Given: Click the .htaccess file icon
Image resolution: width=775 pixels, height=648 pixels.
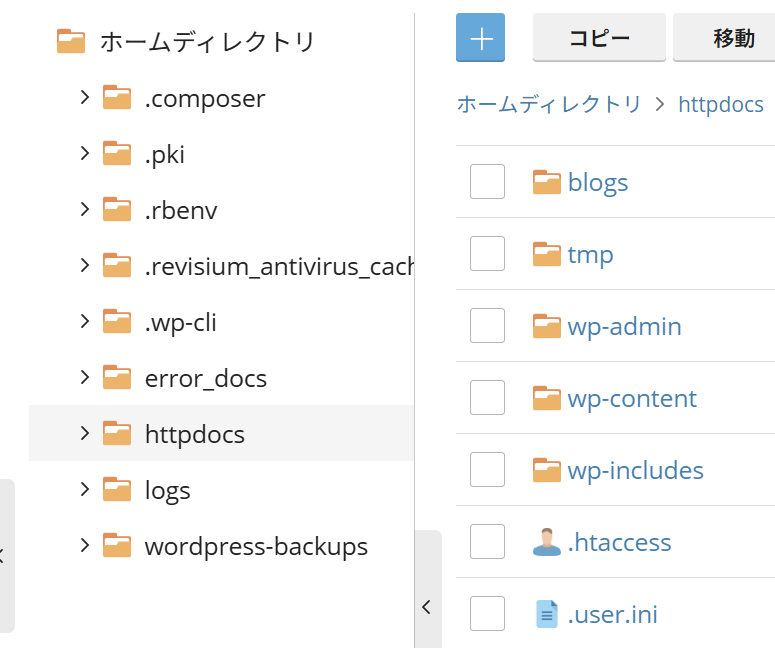Looking at the screenshot, I should pos(547,542).
